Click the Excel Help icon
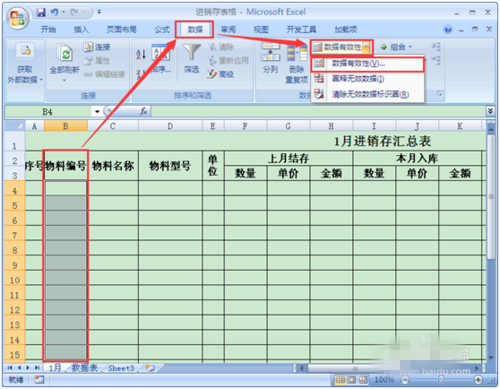 [448, 29]
